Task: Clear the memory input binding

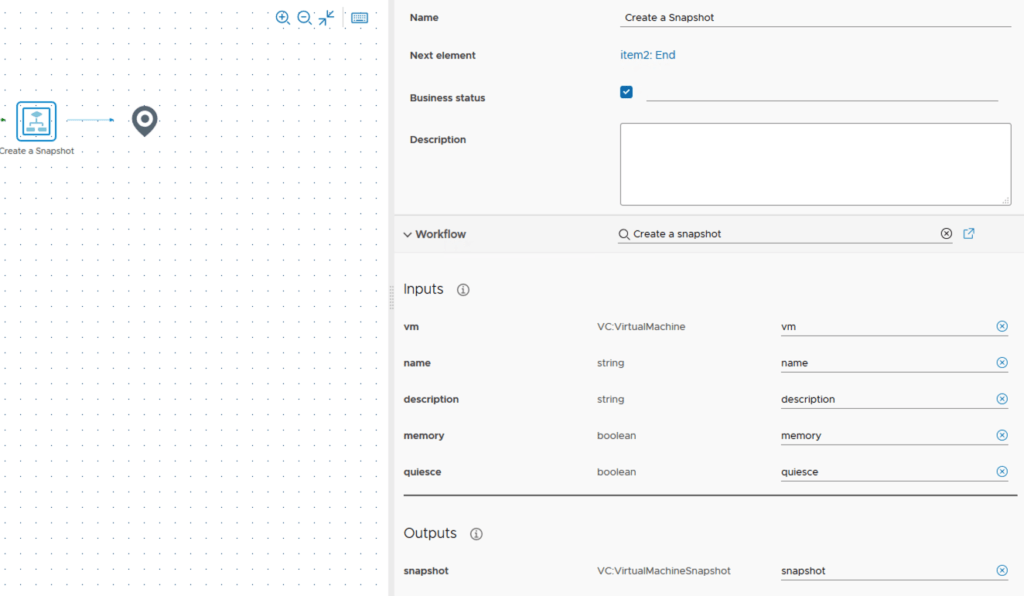Action: tap(1002, 436)
